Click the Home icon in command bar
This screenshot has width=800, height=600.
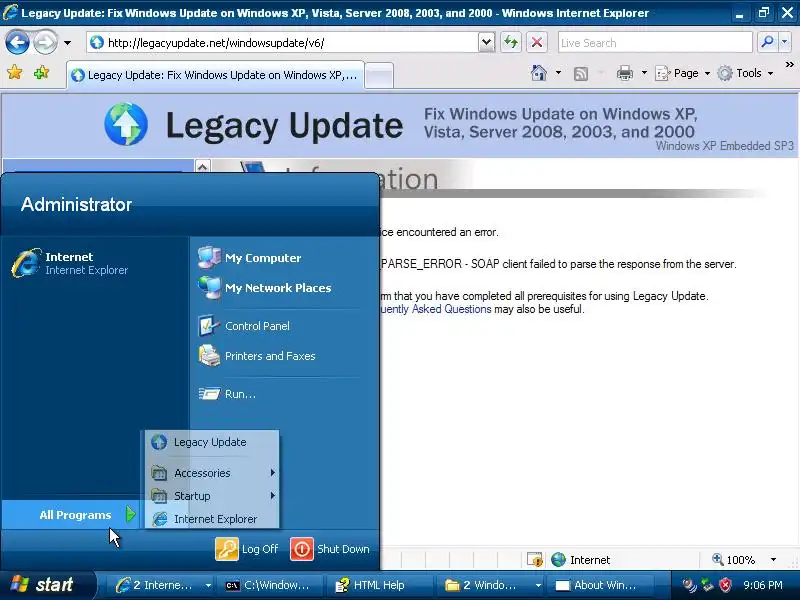(539, 73)
